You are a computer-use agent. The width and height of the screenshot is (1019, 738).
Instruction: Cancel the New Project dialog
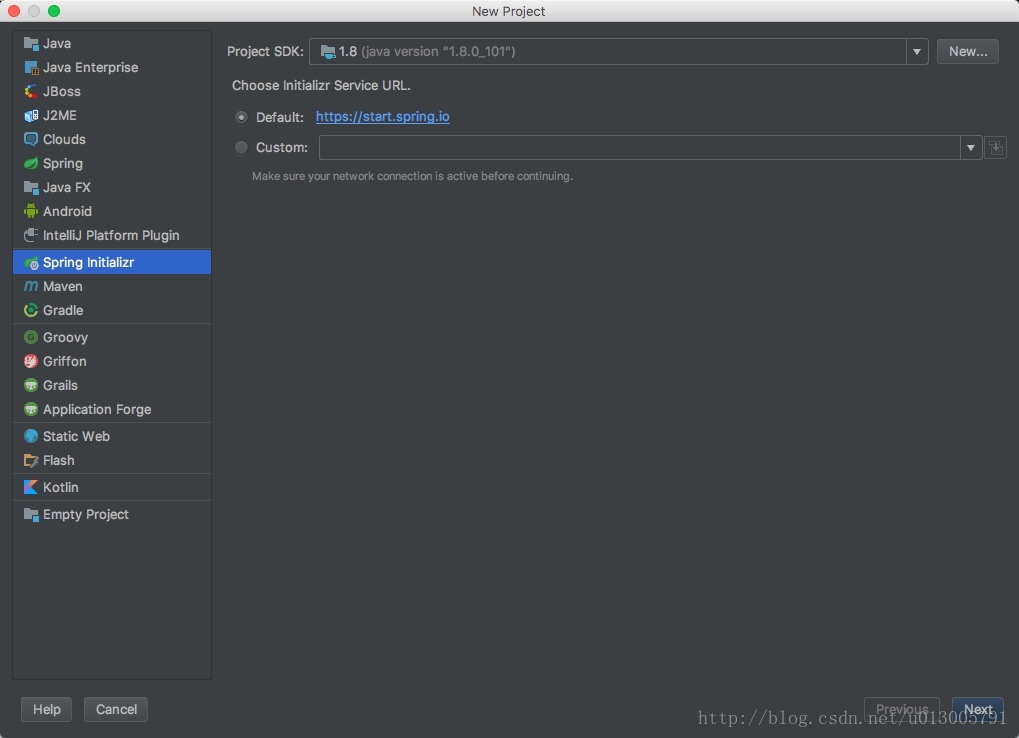[x=116, y=709]
